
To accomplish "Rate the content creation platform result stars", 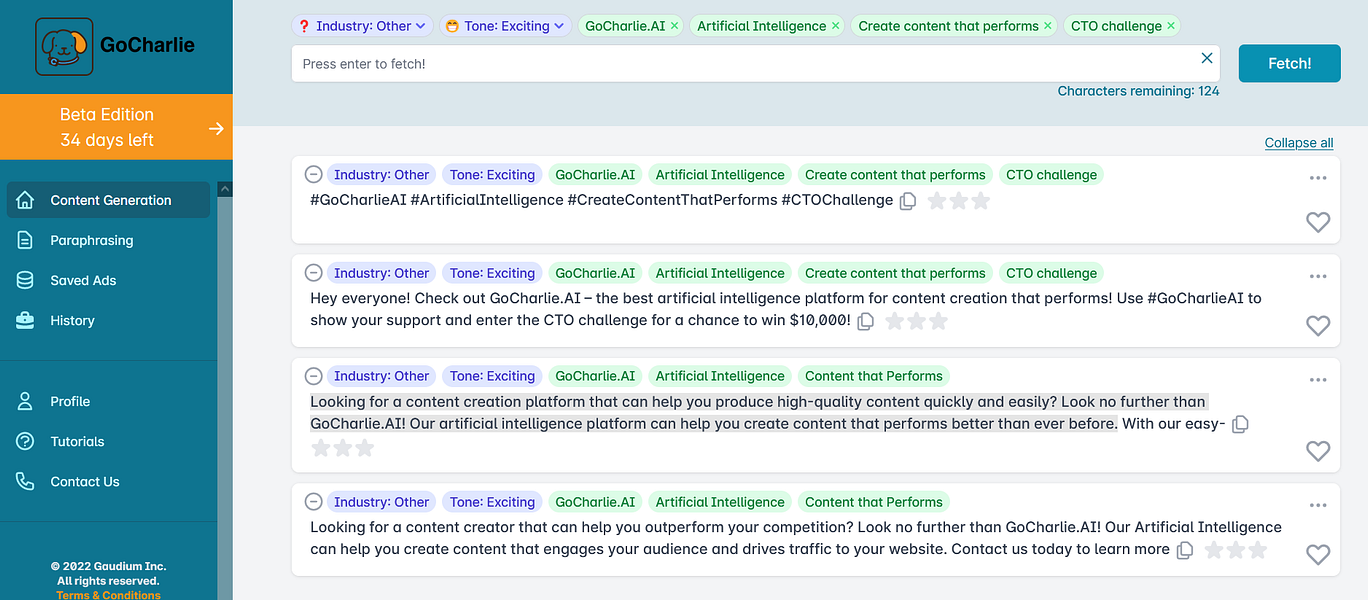I will pyautogui.click(x=343, y=448).
